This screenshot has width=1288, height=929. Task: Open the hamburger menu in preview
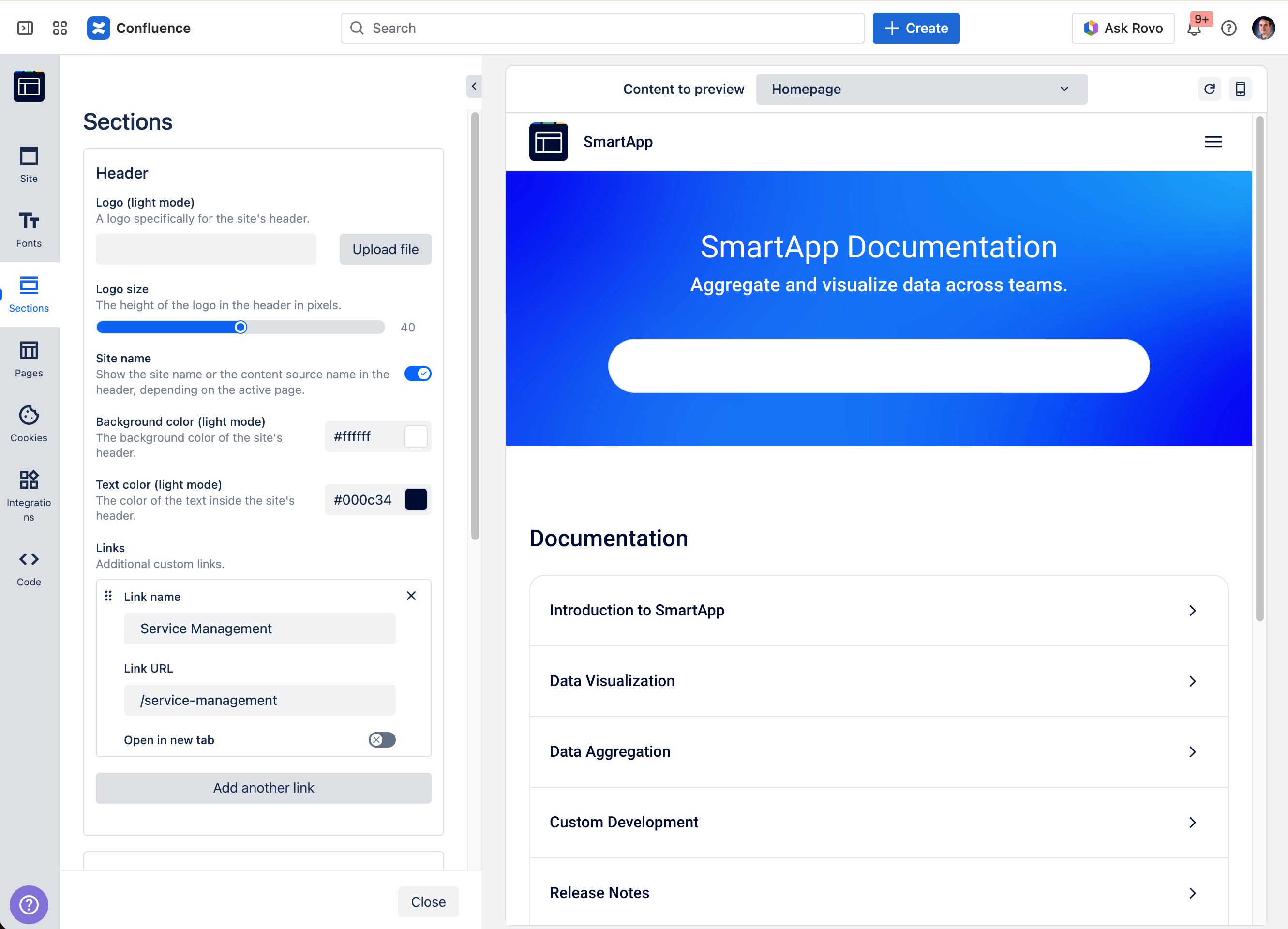[x=1213, y=142]
